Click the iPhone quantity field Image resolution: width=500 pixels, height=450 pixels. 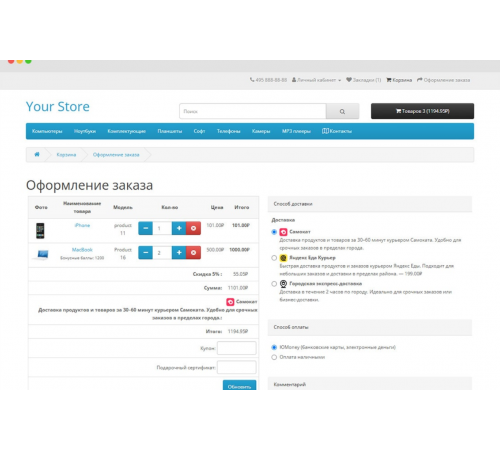coord(162,228)
